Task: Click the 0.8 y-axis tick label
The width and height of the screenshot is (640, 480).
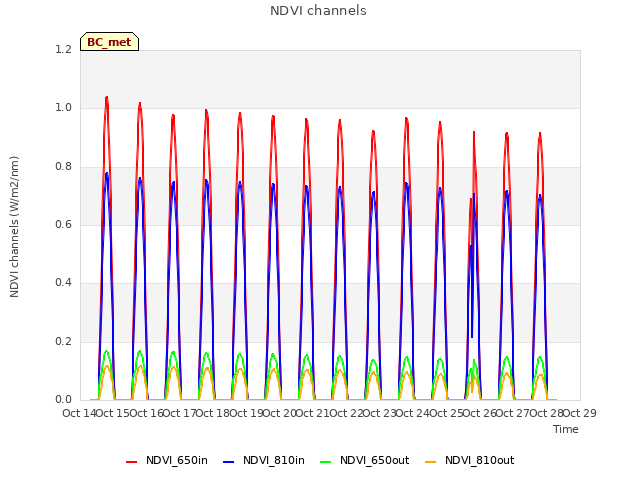Action: coord(63,167)
